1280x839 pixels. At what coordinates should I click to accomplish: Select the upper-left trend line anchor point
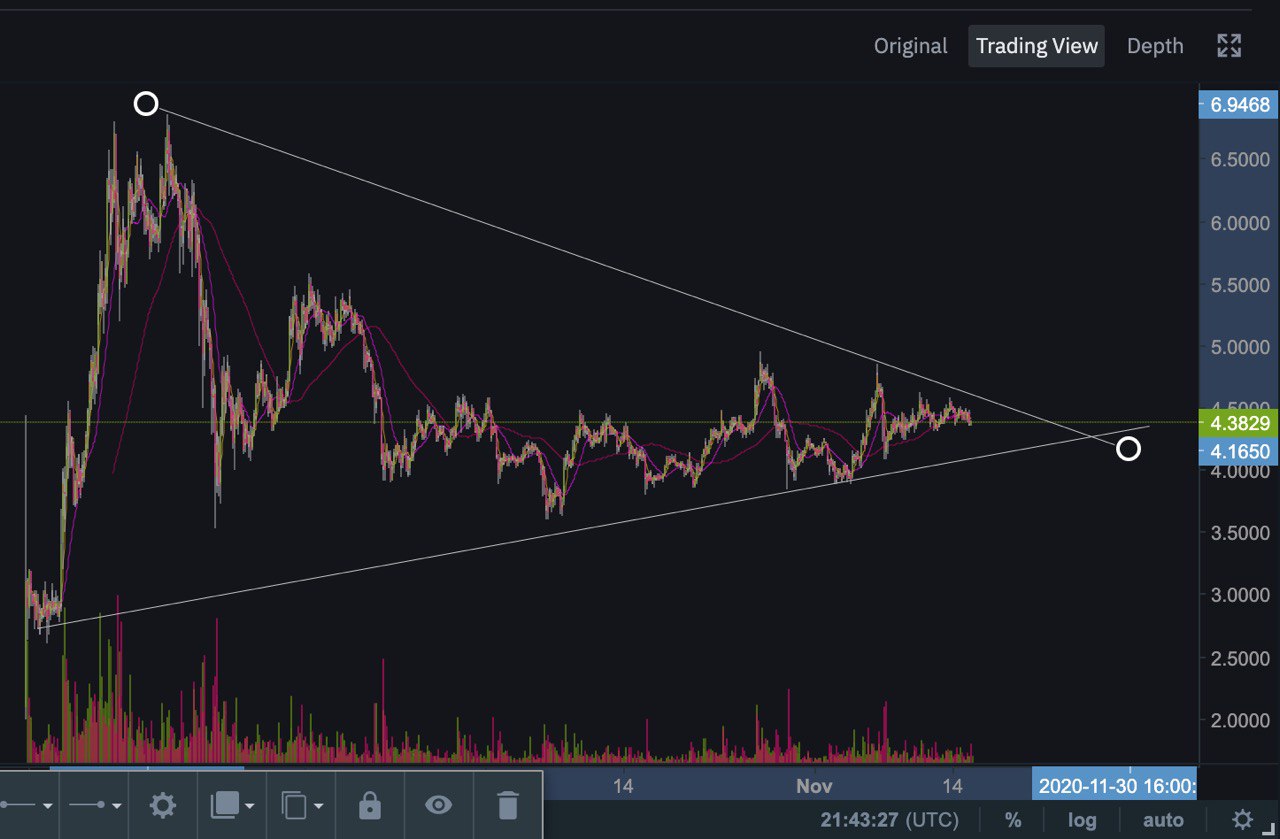(x=146, y=103)
